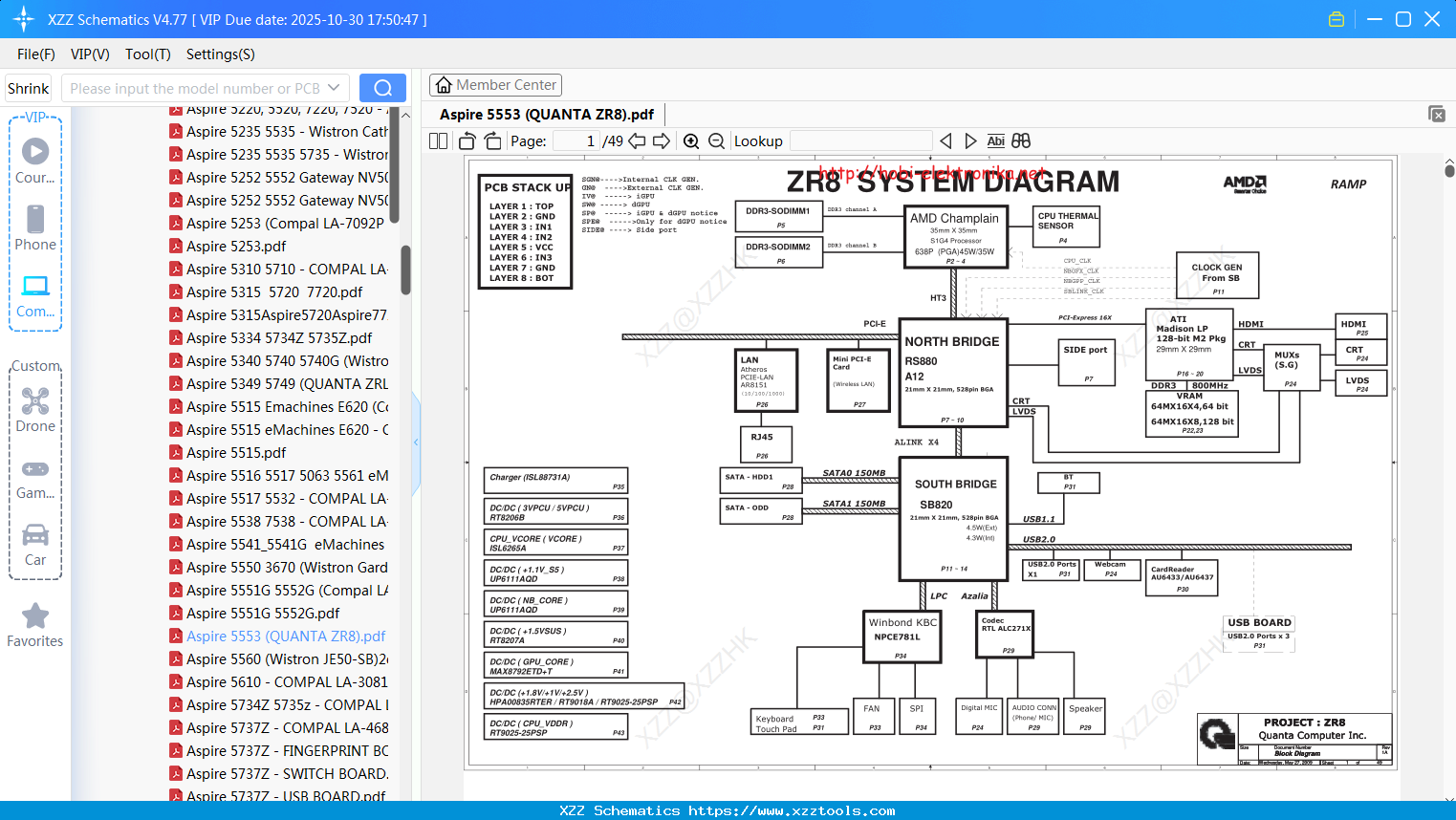Find next lookup match

(x=970, y=140)
